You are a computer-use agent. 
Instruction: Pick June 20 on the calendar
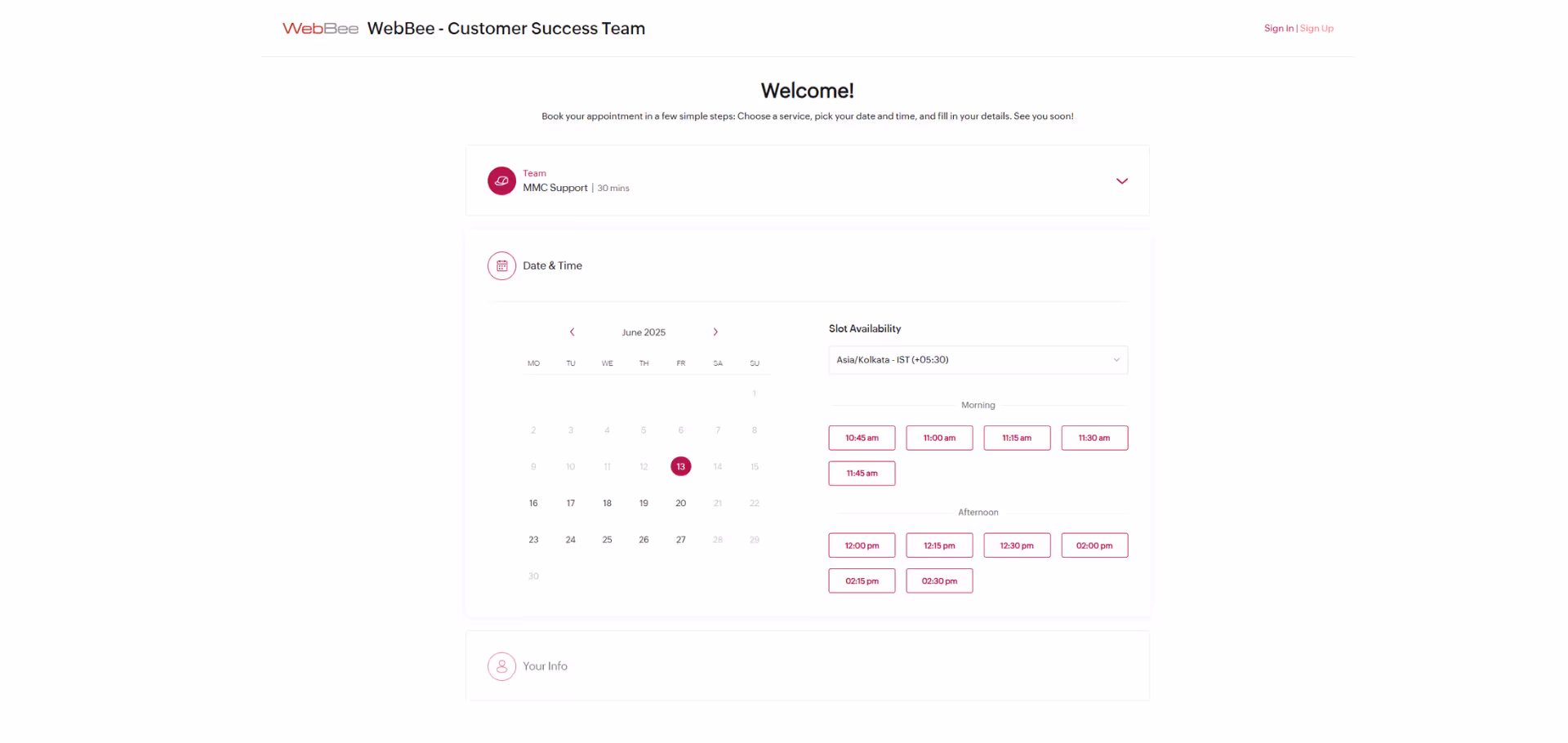point(680,503)
